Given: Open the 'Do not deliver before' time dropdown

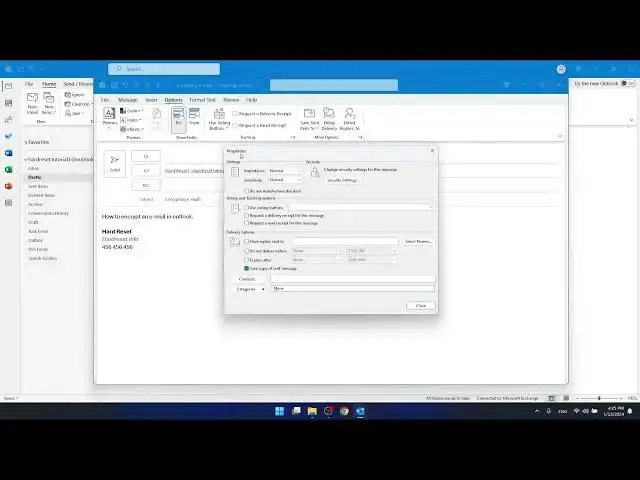Looking at the screenshot, I should tap(394, 251).
